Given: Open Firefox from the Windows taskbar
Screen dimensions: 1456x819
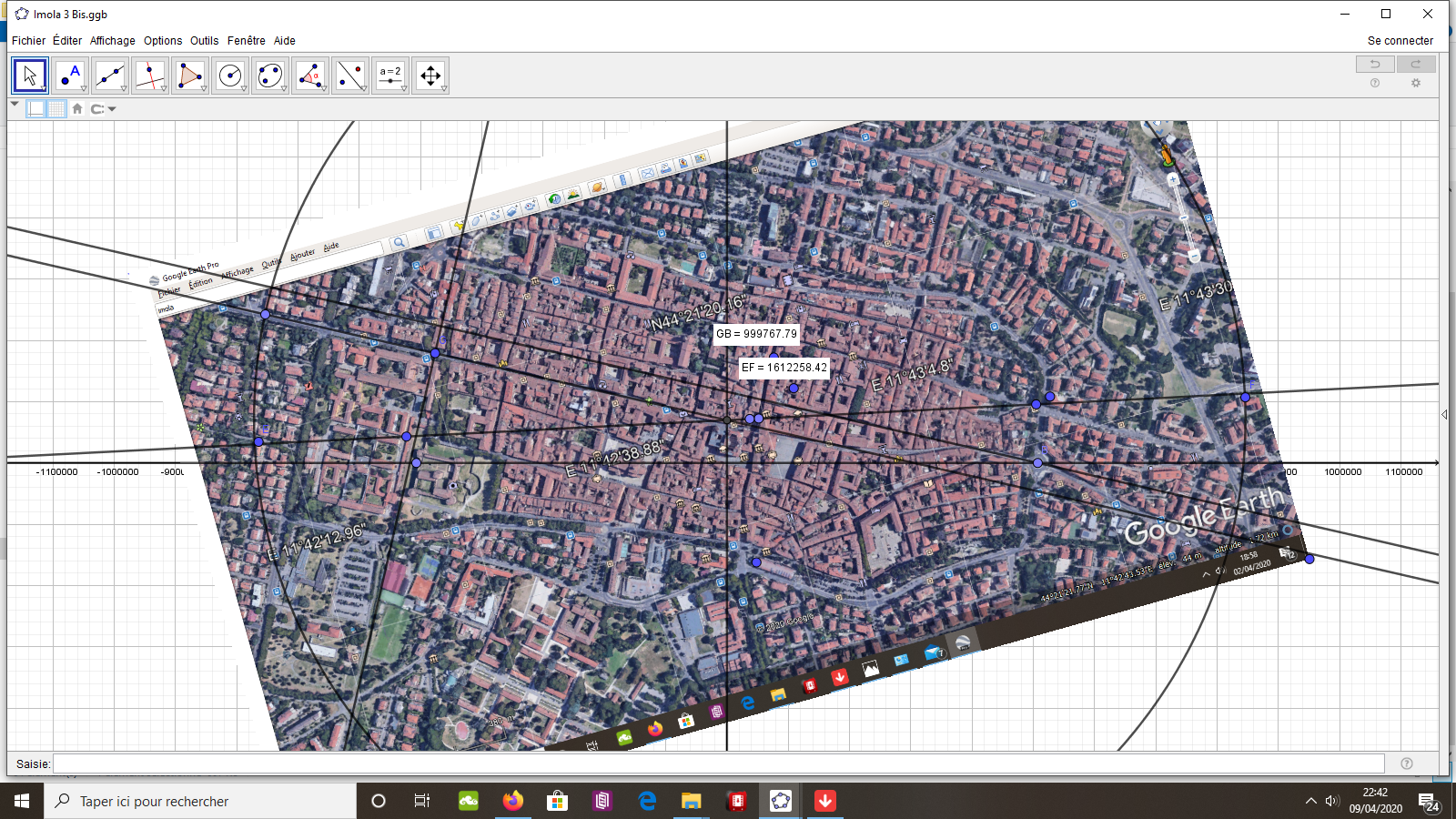Looking at the screenshot, I should 513,801.
